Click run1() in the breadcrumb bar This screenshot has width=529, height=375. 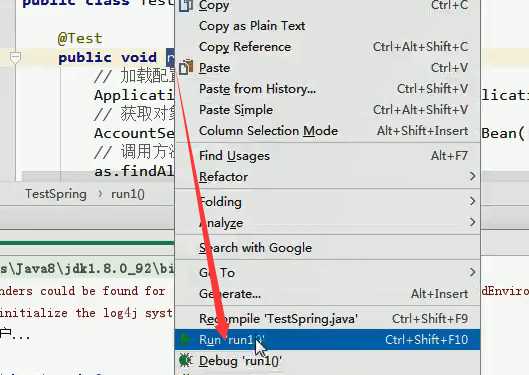tap(128, 194)
